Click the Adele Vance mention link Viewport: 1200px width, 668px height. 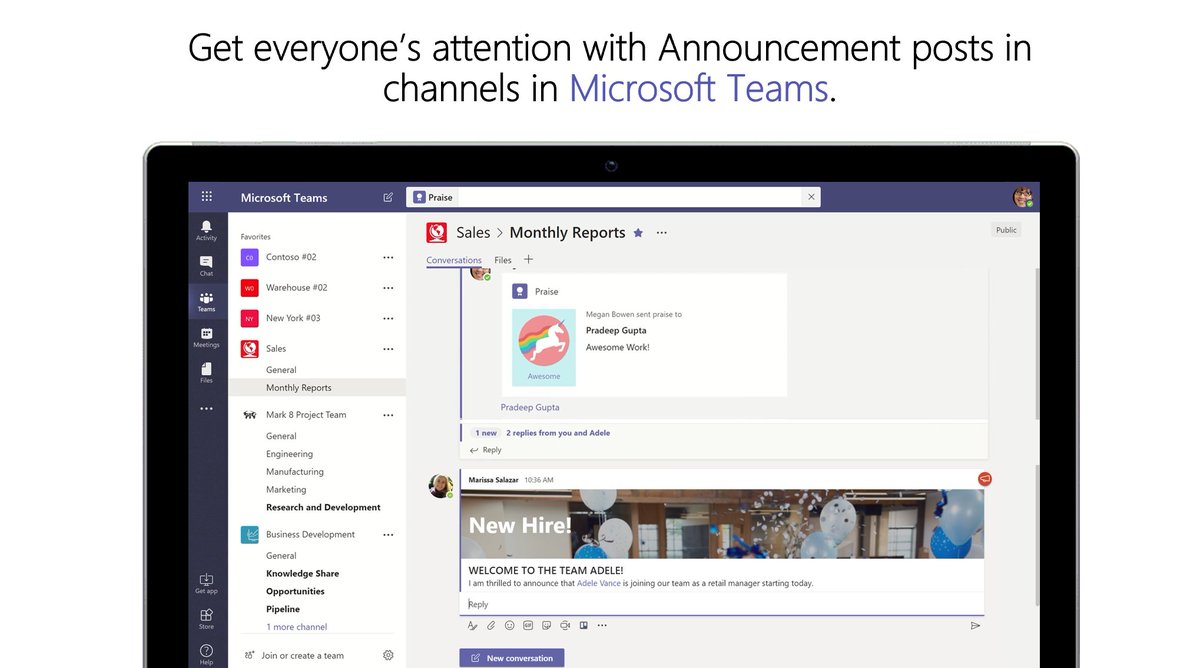pos(600,583)
